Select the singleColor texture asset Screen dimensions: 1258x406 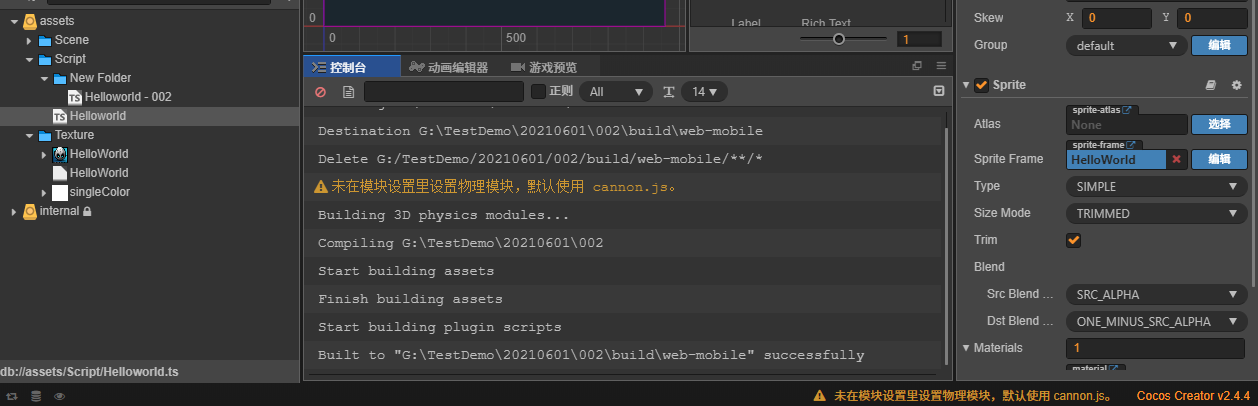91,192
